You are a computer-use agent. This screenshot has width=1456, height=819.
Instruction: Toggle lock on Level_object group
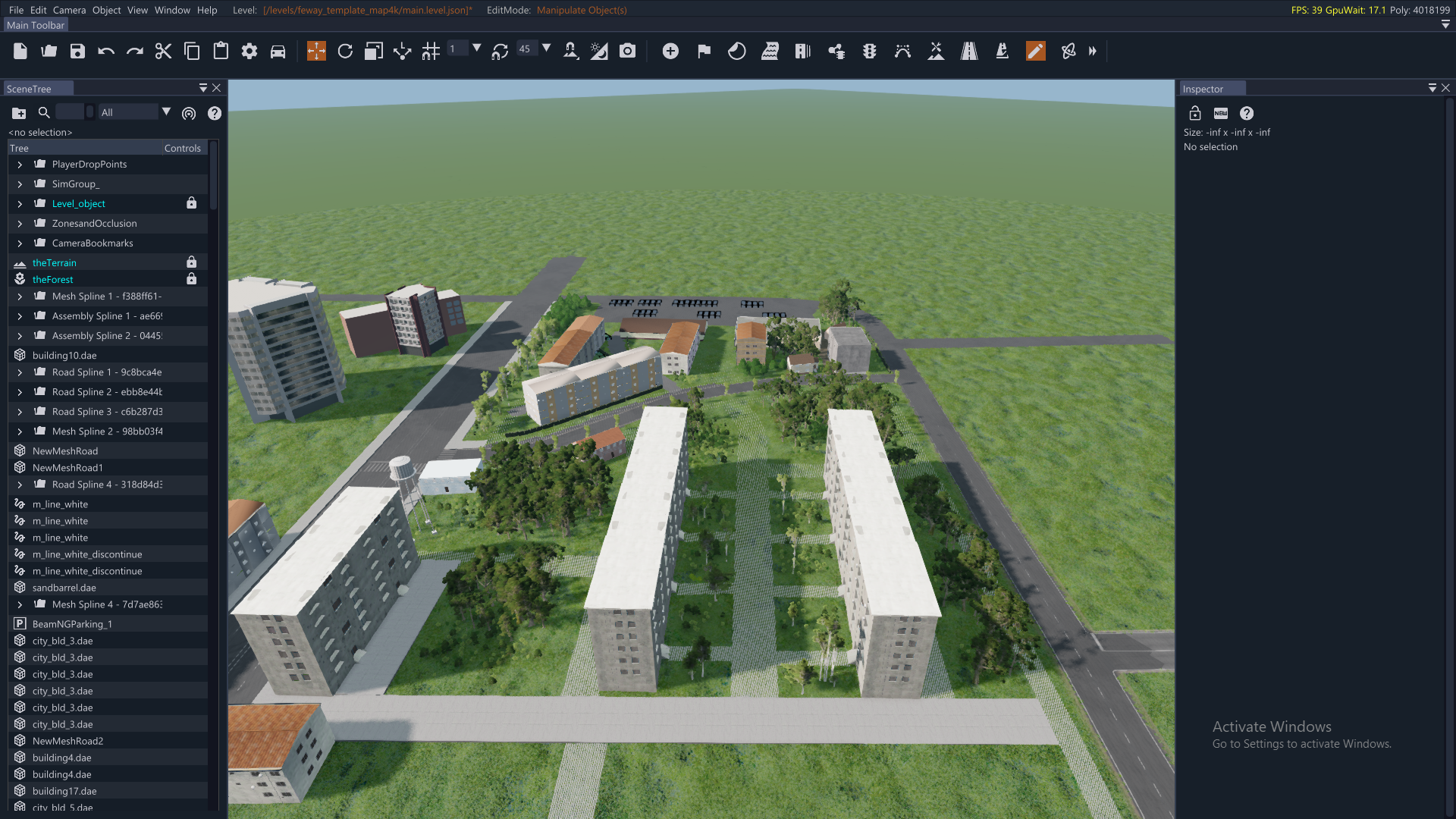[x=191, y=203]
